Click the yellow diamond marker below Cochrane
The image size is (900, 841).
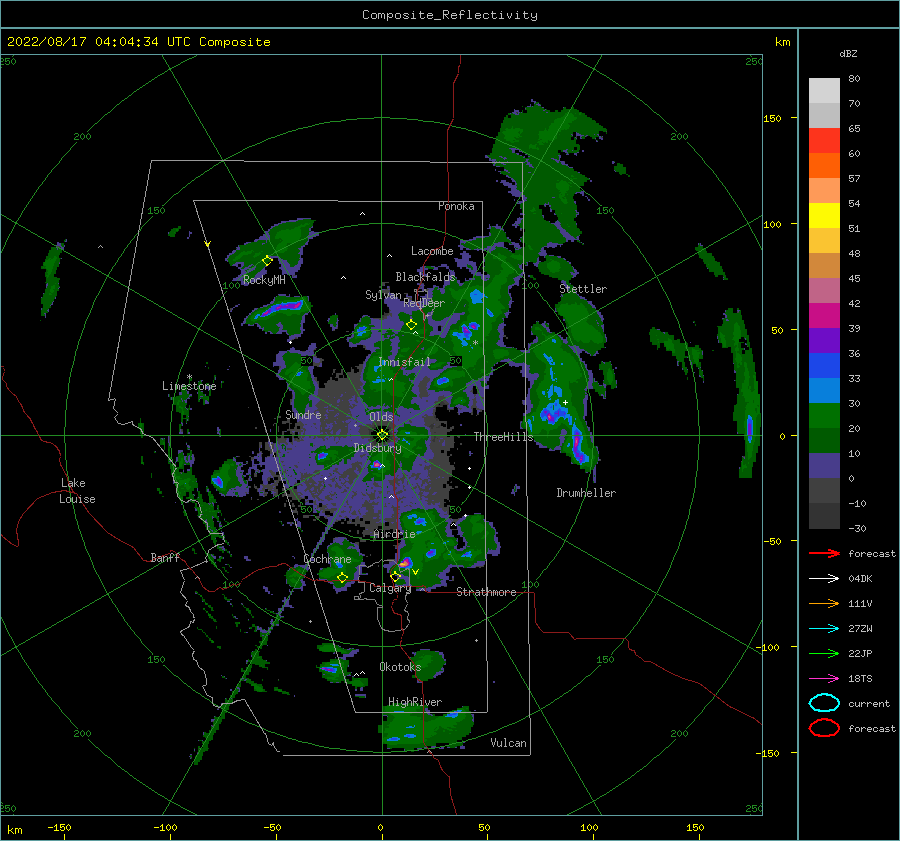point(342,577)
